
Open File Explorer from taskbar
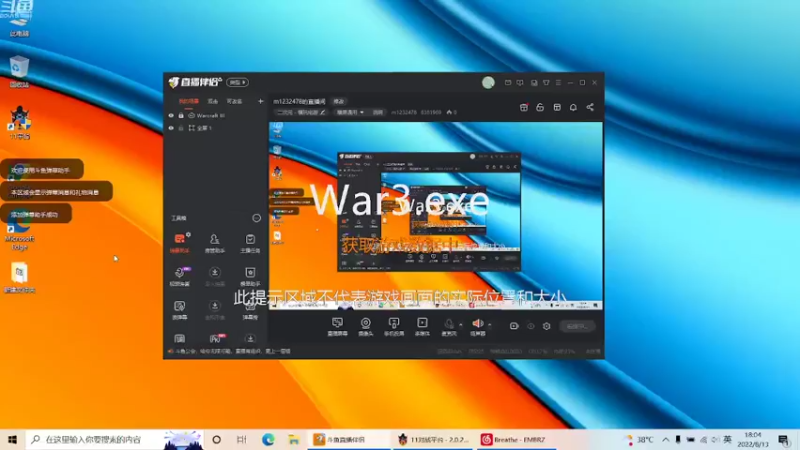[x=293, y=439]
